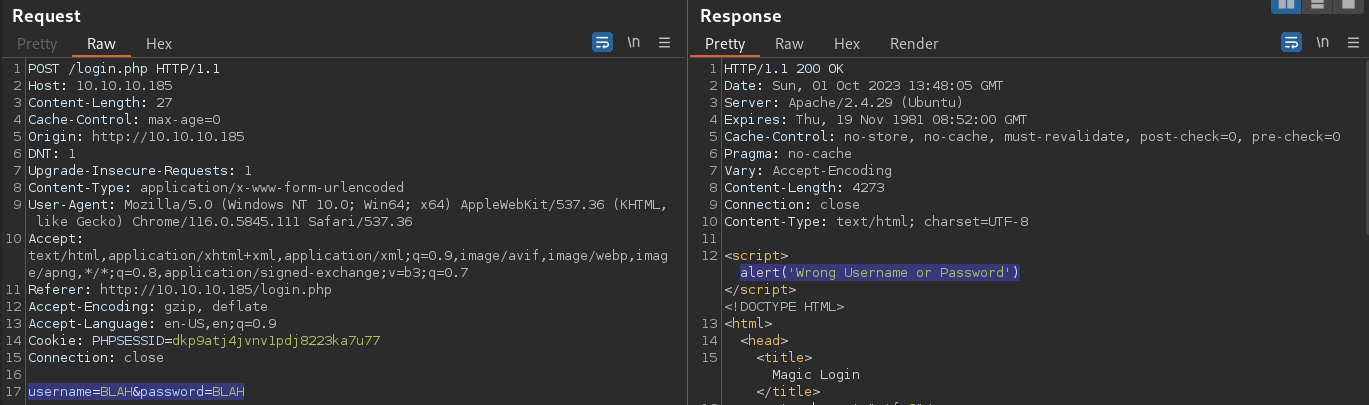1369x405 pixels.
Task: Click the username=BLAH&password=BLAH request body
Action: pyautogui.click(x=136, y=391)
